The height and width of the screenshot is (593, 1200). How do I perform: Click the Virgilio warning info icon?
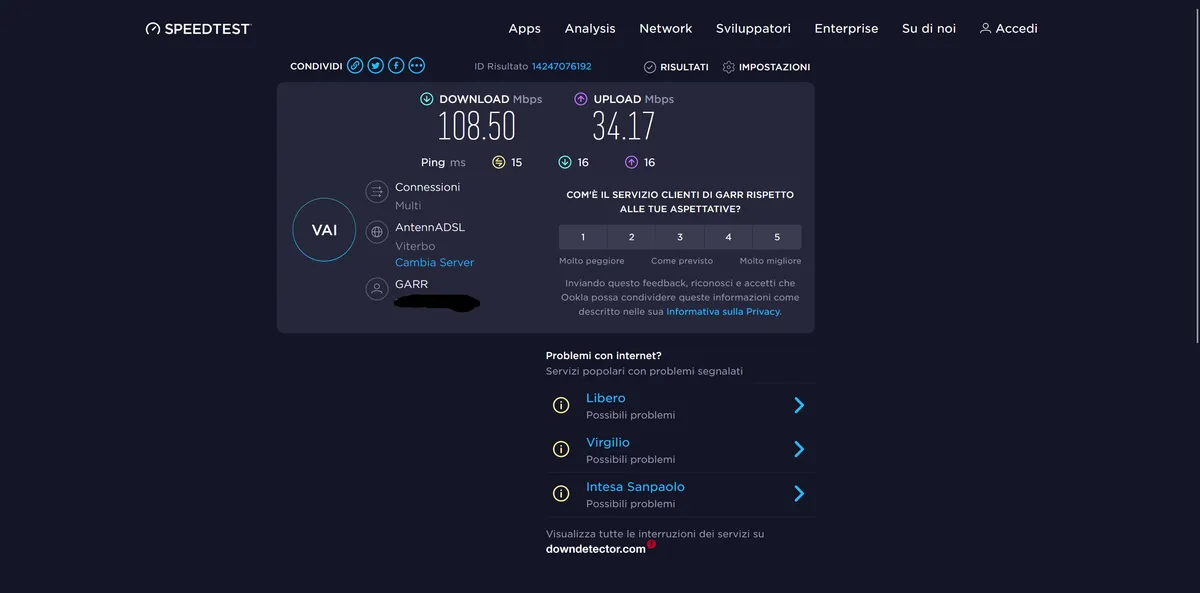click(x=561, y=450)
